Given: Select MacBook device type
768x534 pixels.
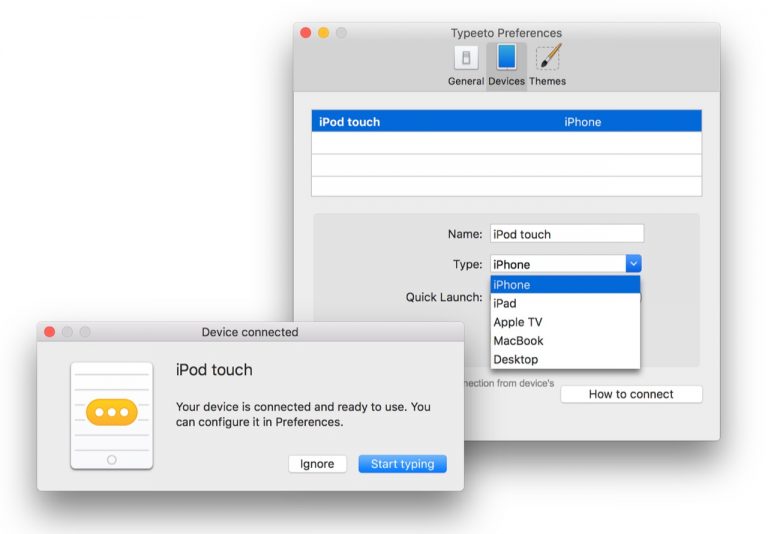Looking at the screenshot, I should [564, 341].
